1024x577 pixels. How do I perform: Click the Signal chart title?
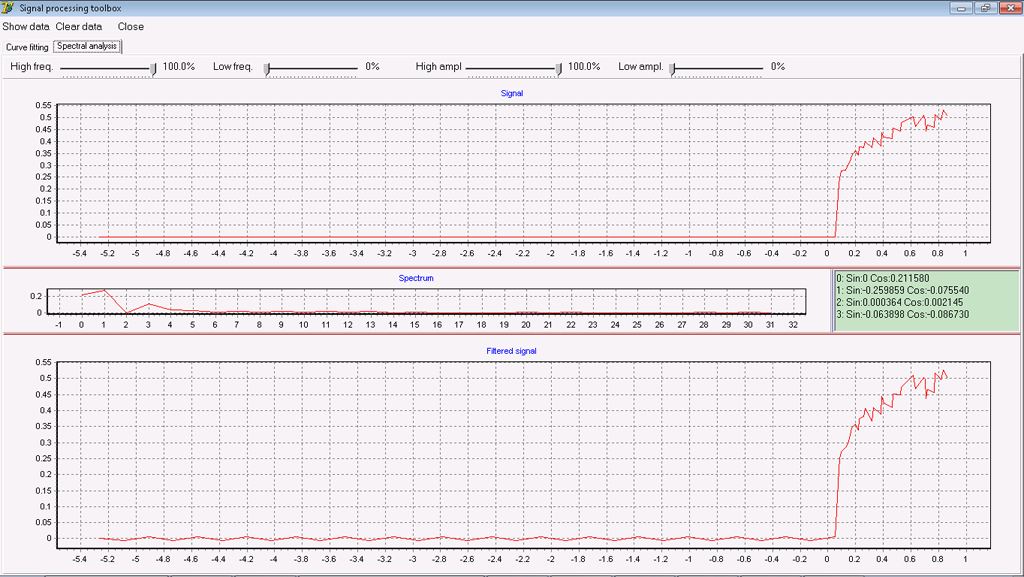coord(511,93)
